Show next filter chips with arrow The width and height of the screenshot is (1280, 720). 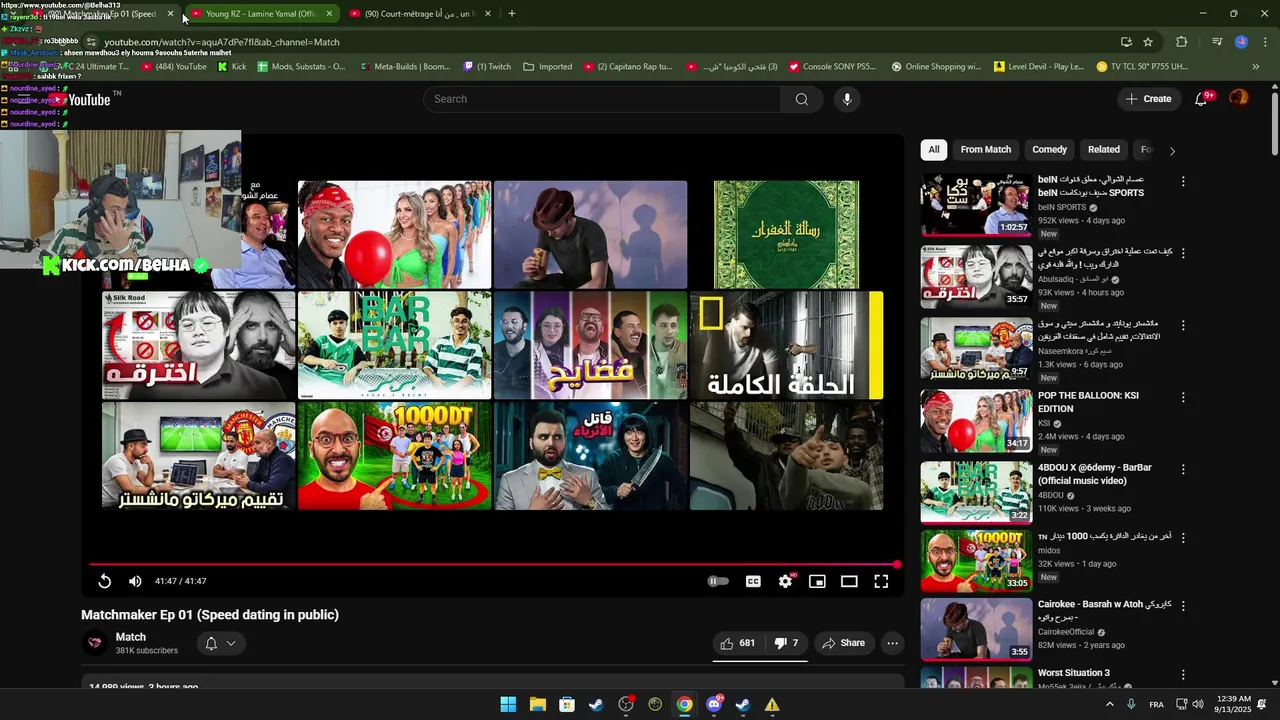click(x=1172, y=150)
